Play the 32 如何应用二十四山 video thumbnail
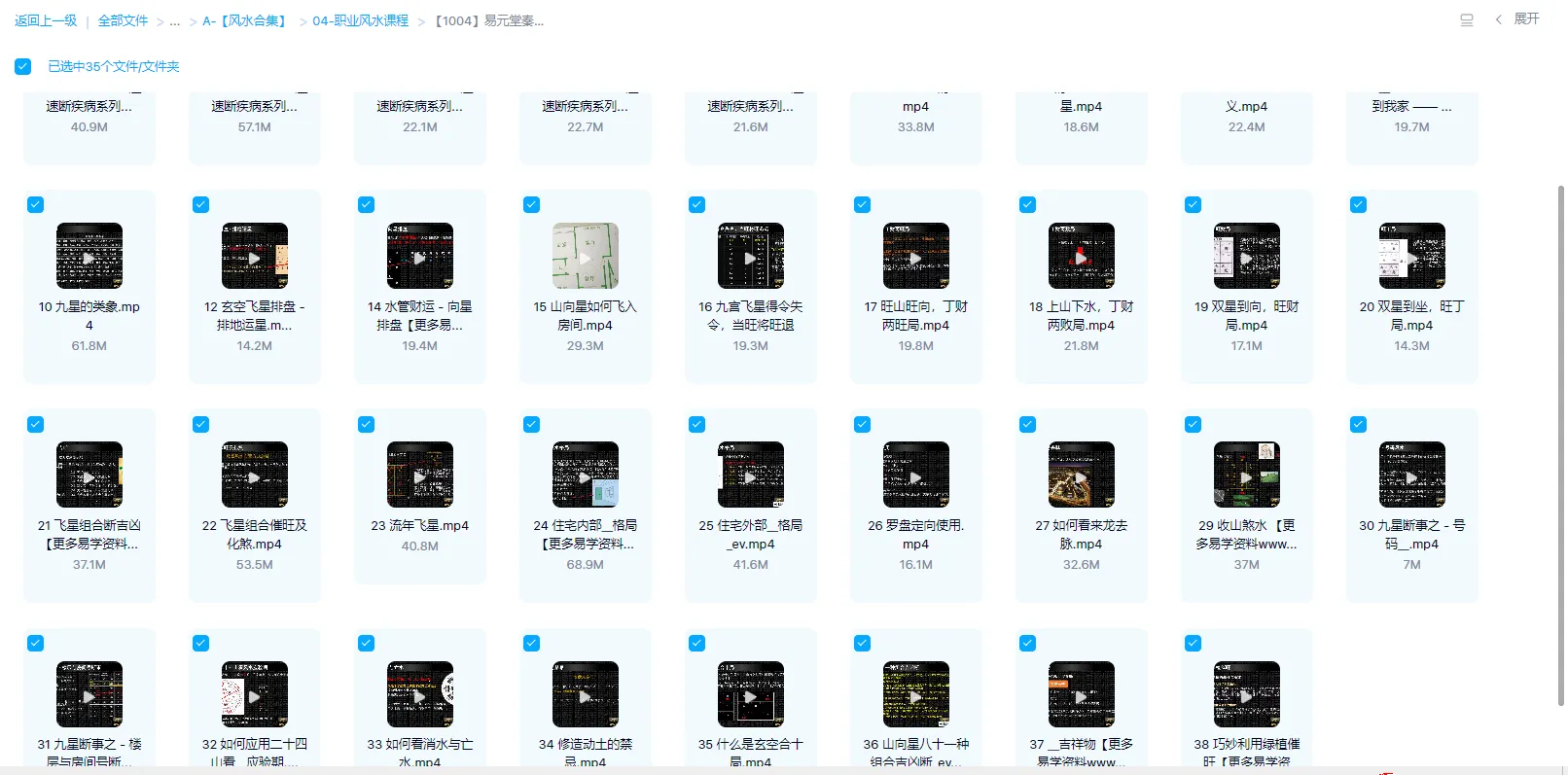This screenshot has width=1568, height=775. tap(254, 694)
